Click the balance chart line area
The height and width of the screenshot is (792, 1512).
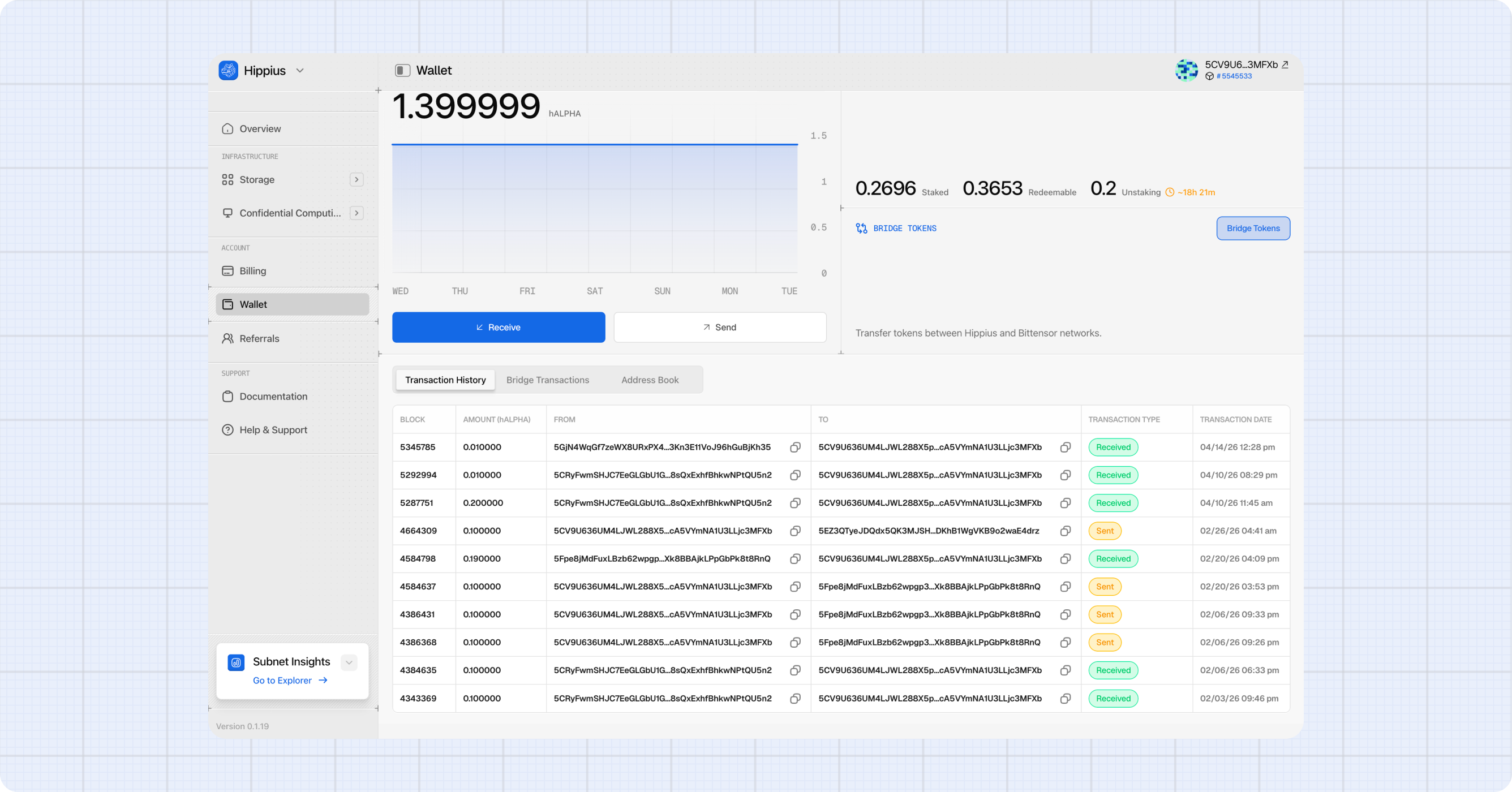point(595,208)
